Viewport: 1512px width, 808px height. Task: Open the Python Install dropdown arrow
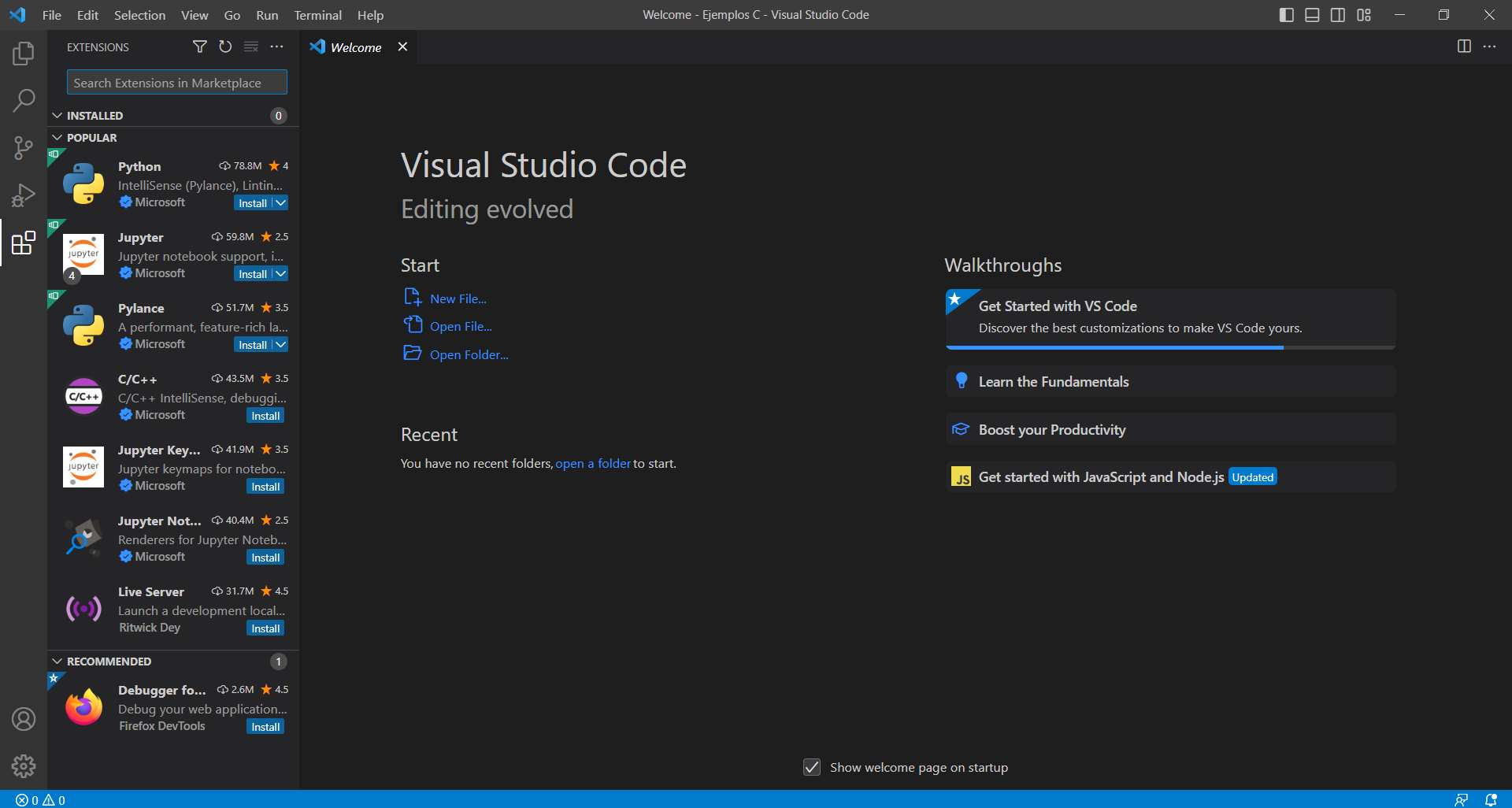tap(280, 203)
